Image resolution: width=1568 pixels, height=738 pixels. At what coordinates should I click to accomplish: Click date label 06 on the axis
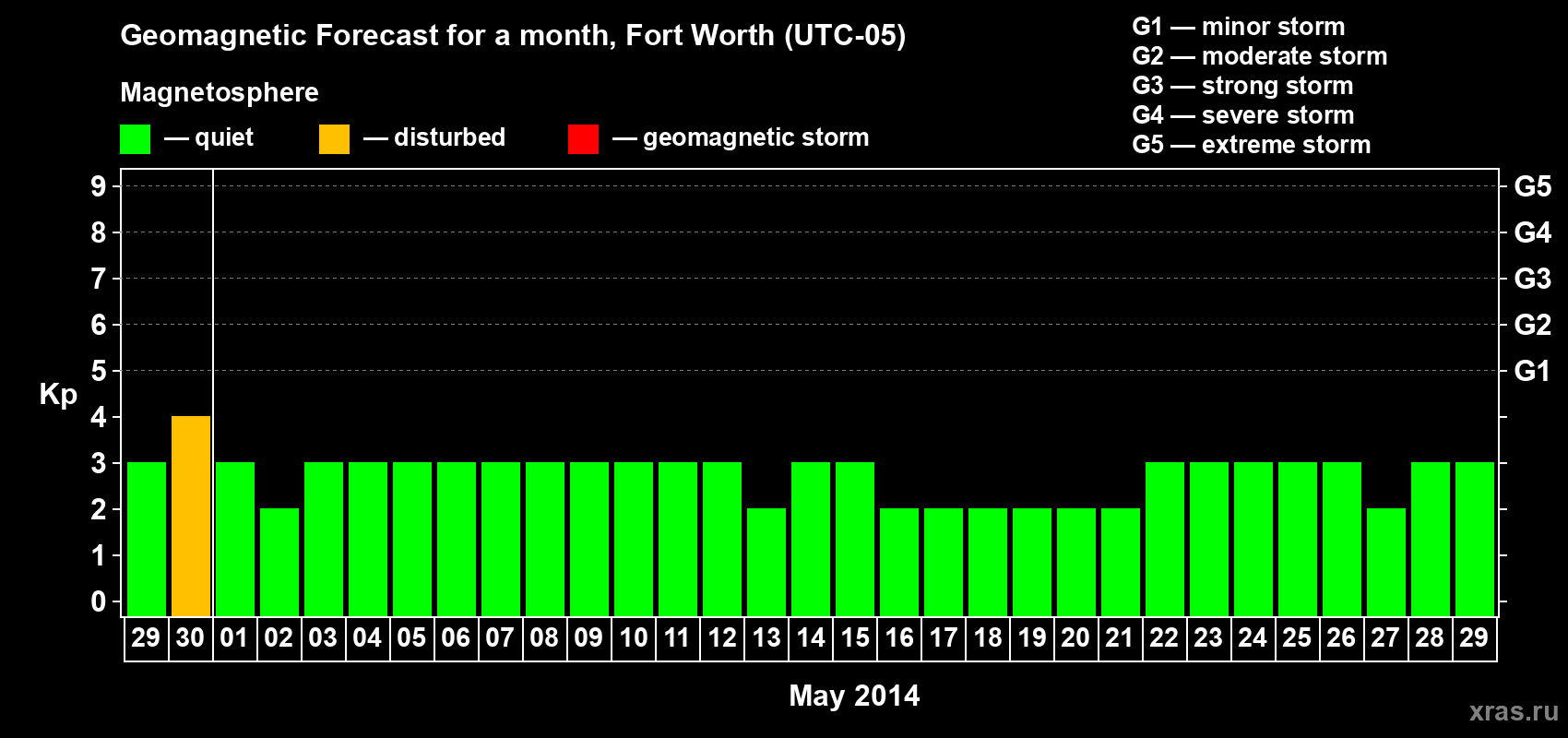(x=456, y=637)
